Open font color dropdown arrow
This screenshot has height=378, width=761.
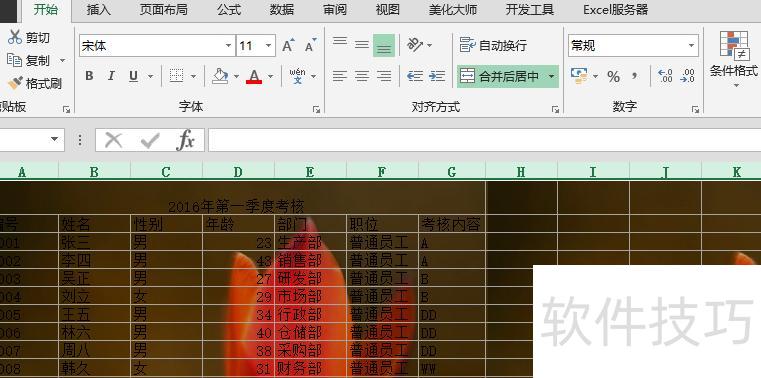(270, 77)
